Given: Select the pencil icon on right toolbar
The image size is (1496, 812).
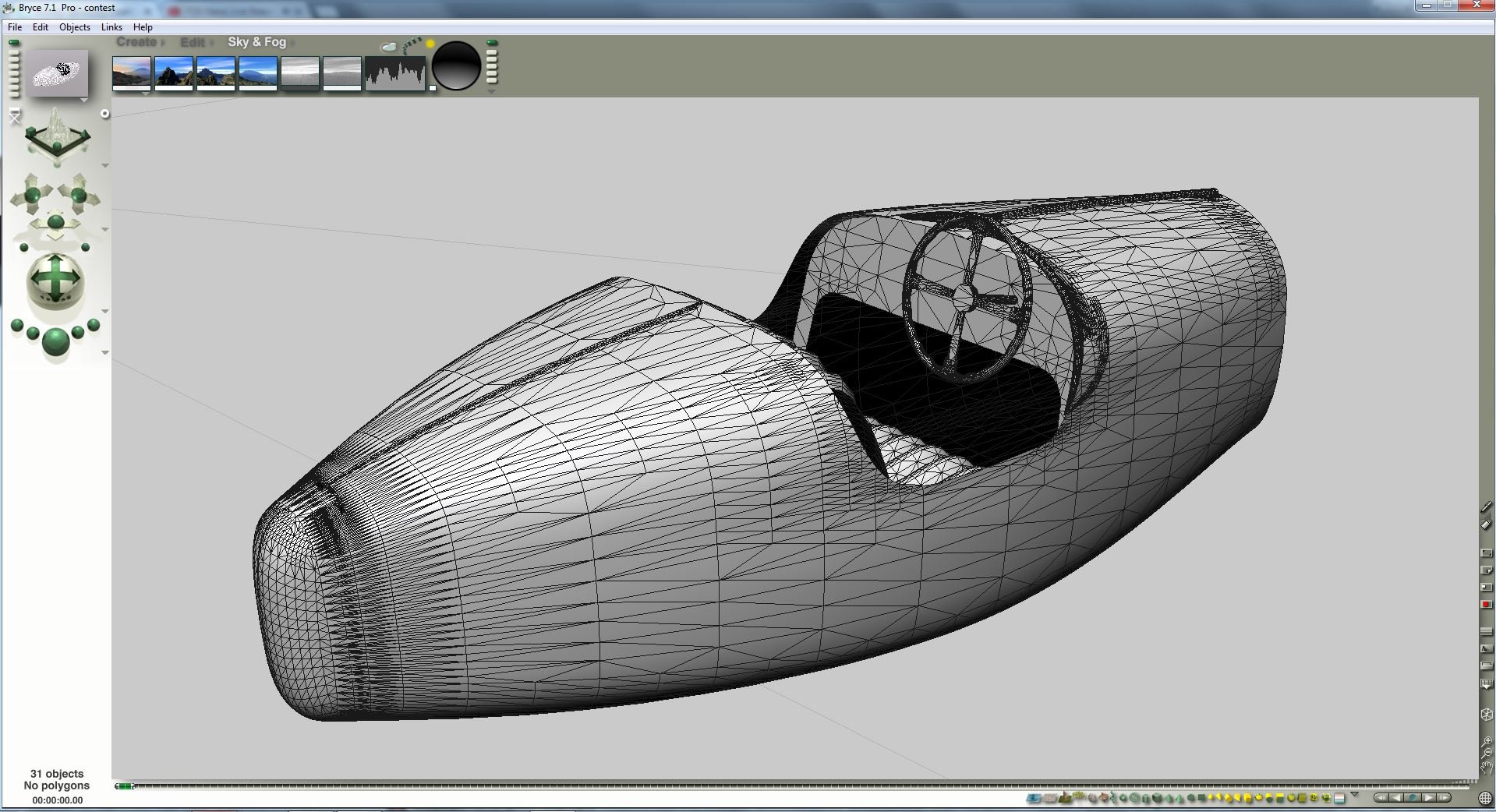Looking at the screenshot, I should [1487, 507].
